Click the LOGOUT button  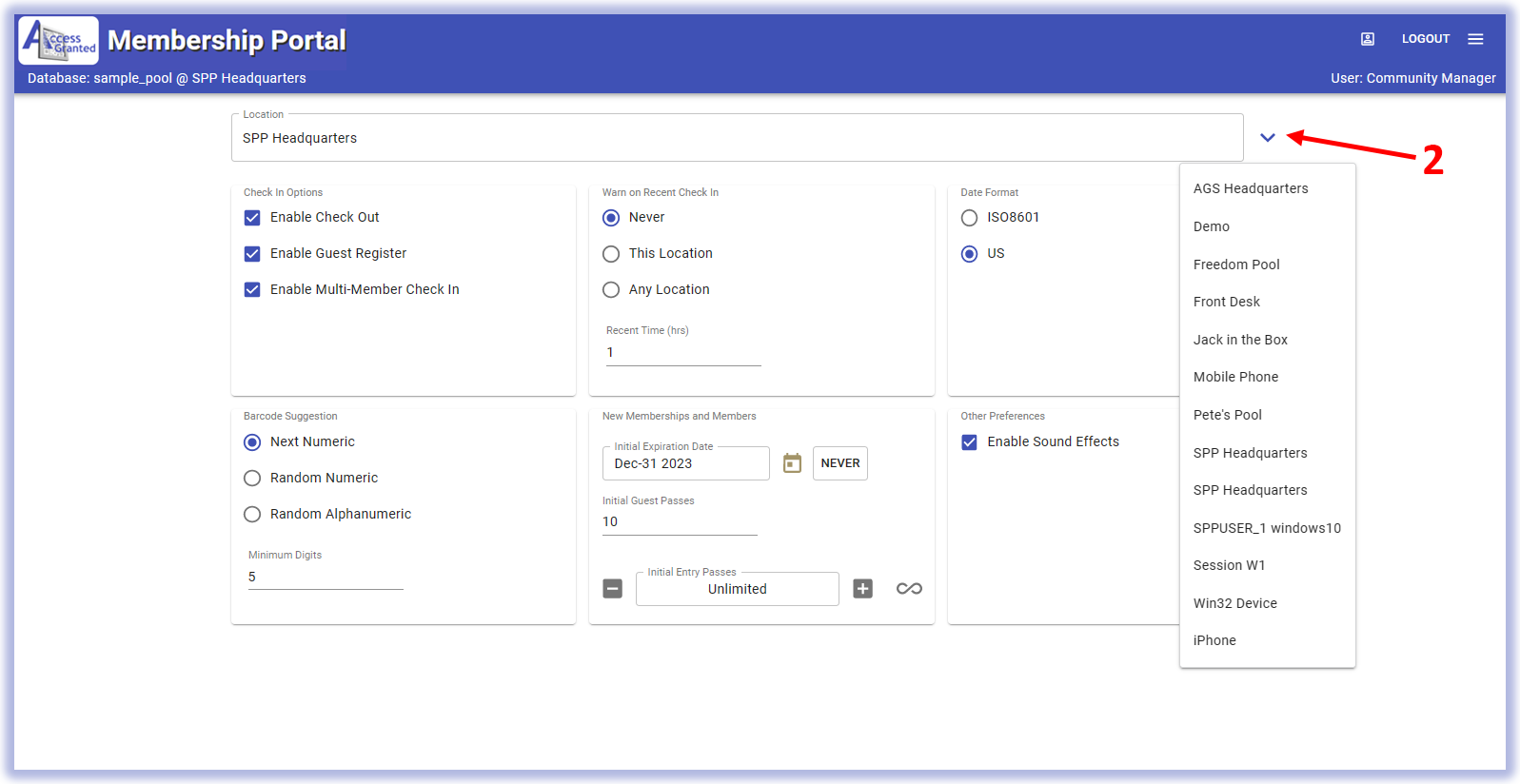(1425, 39)
